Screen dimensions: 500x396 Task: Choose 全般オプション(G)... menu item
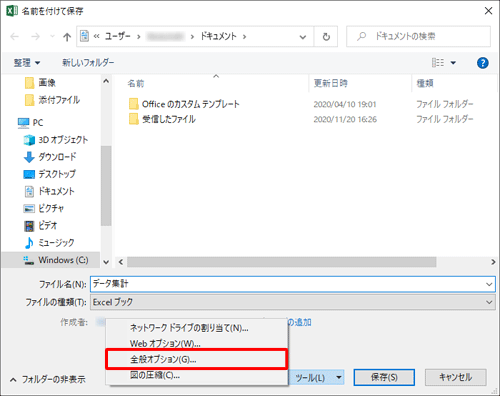tap(197, 359)
